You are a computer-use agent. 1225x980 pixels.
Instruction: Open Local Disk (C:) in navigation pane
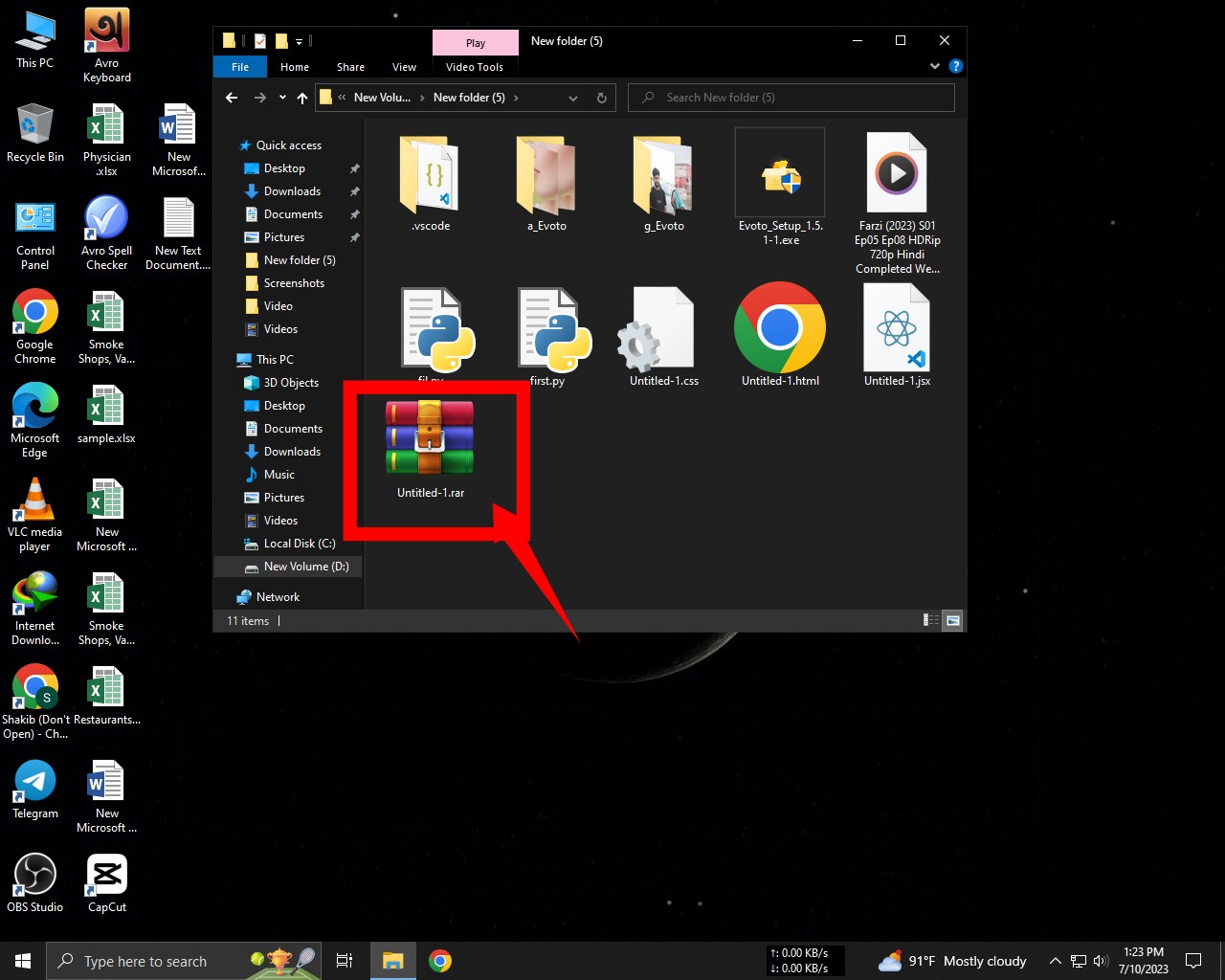tap(299, 544)
